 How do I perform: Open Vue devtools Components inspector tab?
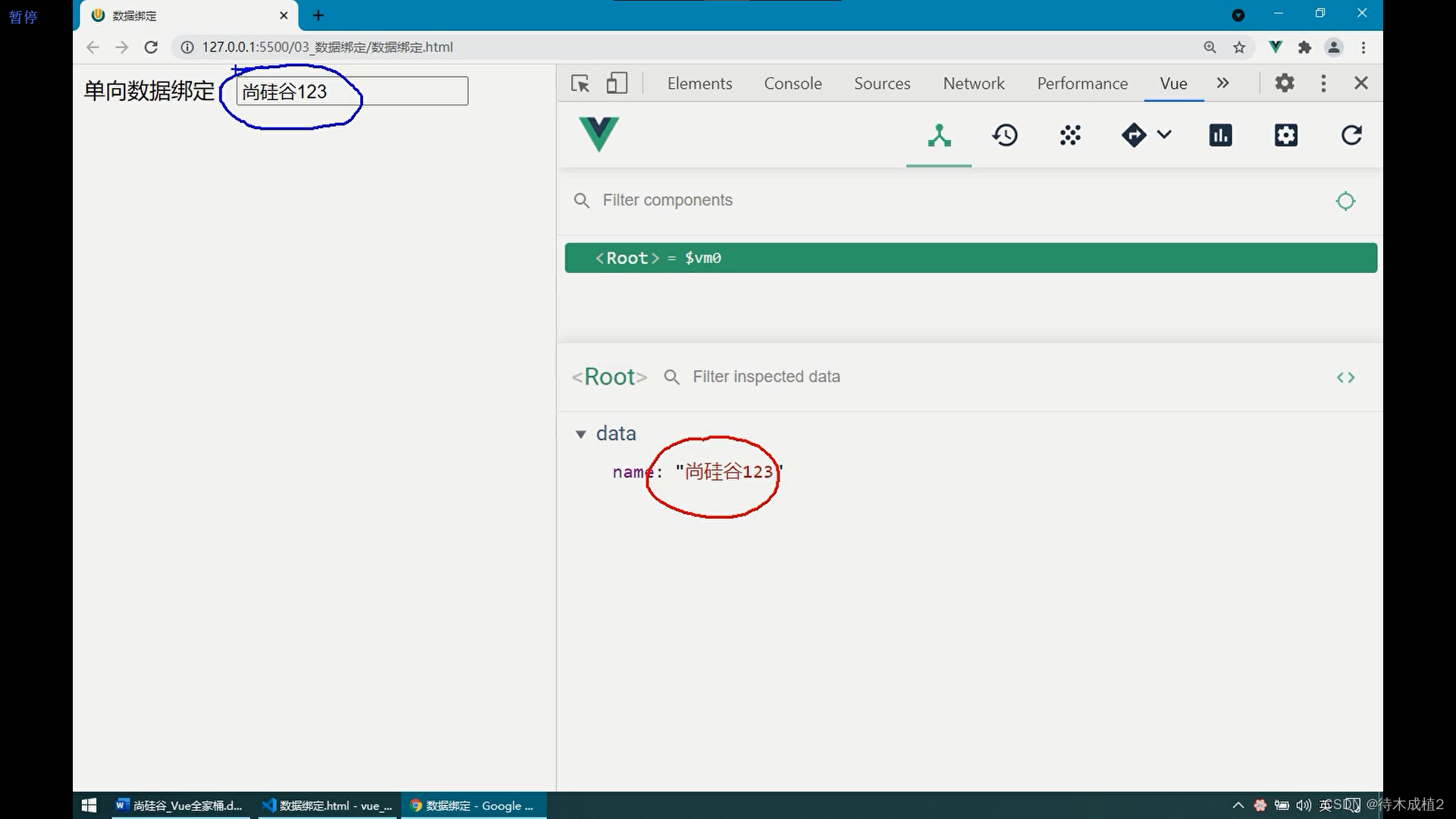click(x=939, y=136)
